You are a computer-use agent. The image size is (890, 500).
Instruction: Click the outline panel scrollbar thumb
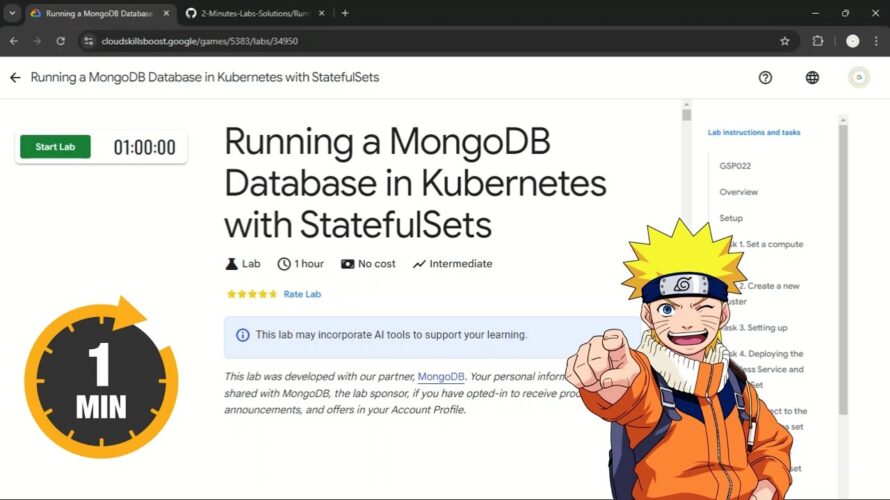[x=843, y=270]
